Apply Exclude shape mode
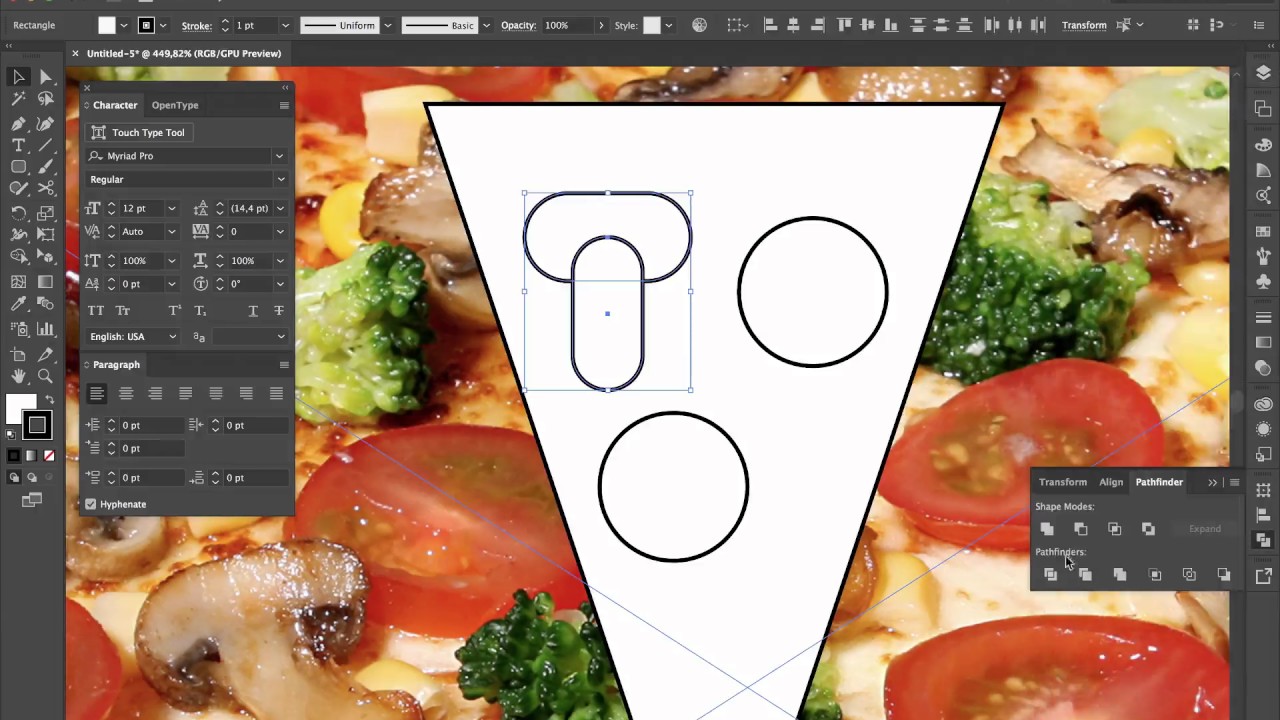This screenshot has width=1280, height=720. (1149, 529)
